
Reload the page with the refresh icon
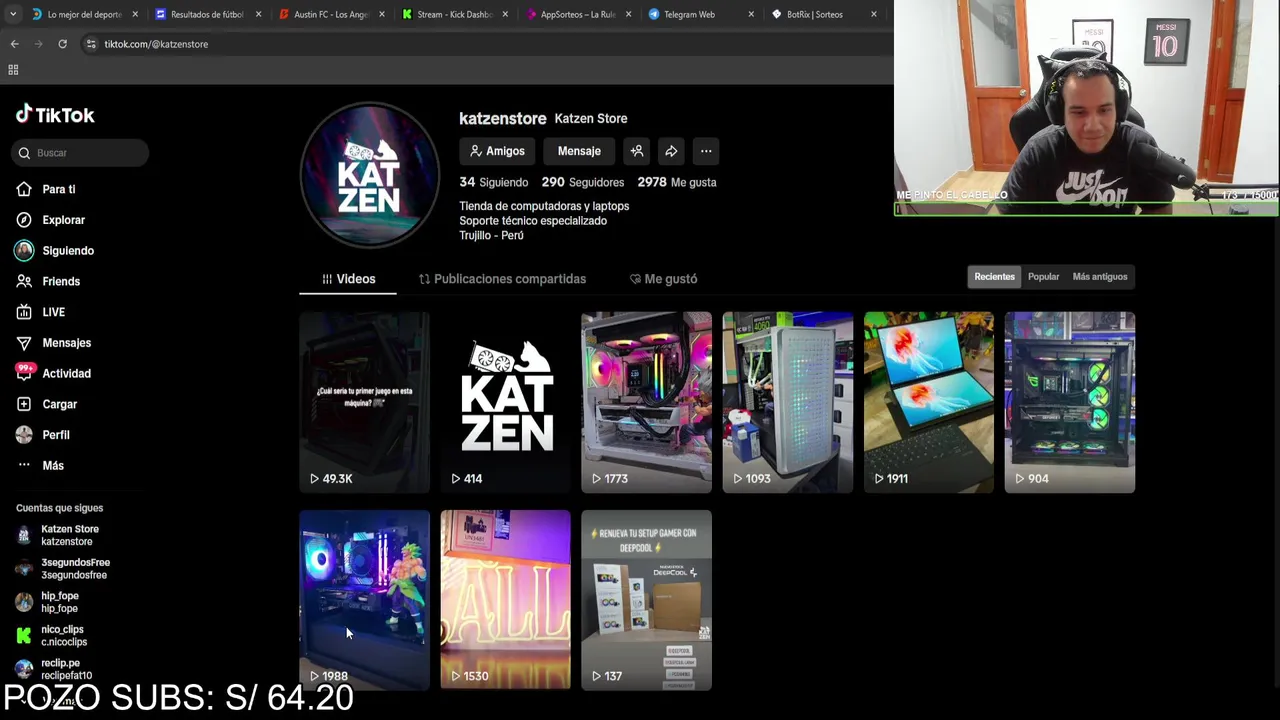click(62, 44)
